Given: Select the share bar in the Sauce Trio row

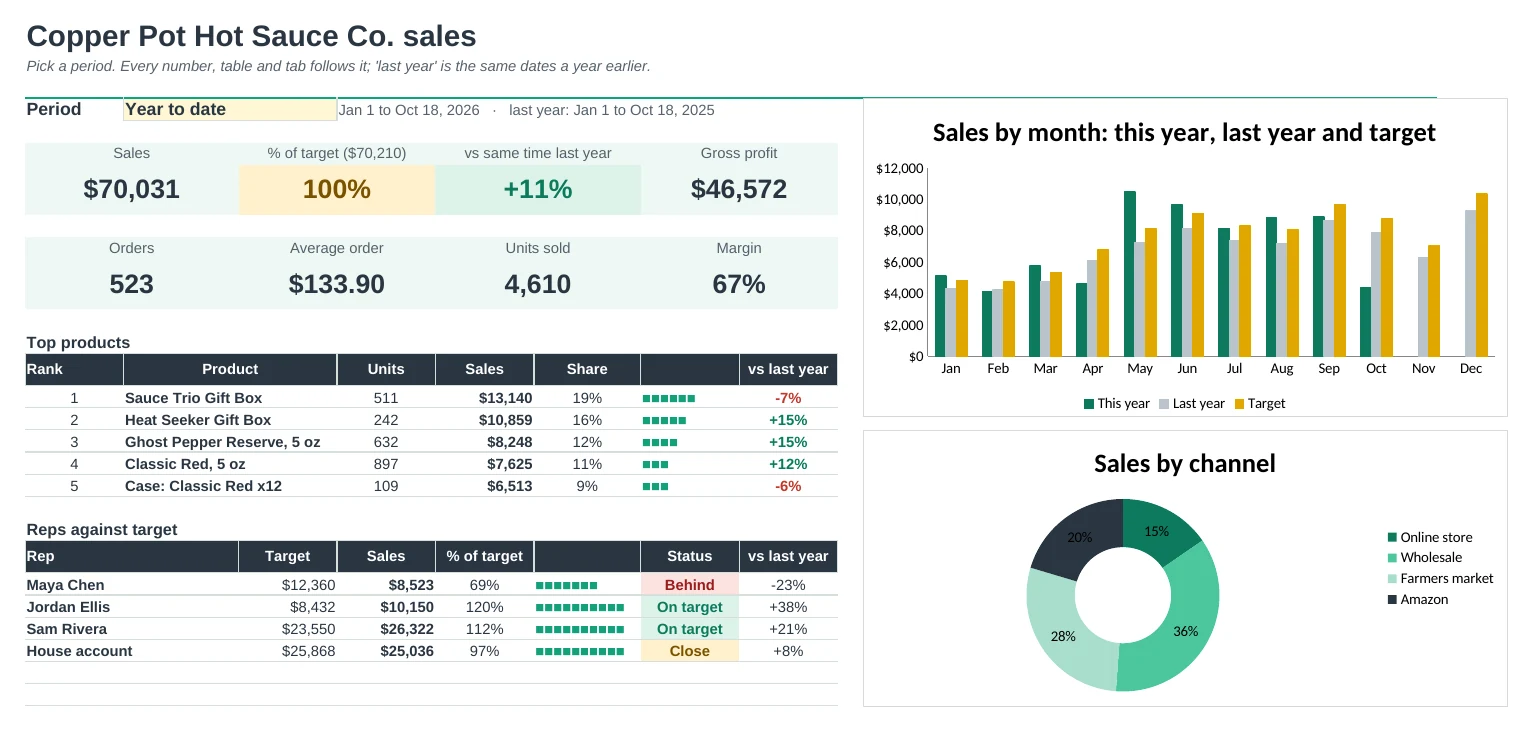Looking at the screenshot, I should [668, 398].
